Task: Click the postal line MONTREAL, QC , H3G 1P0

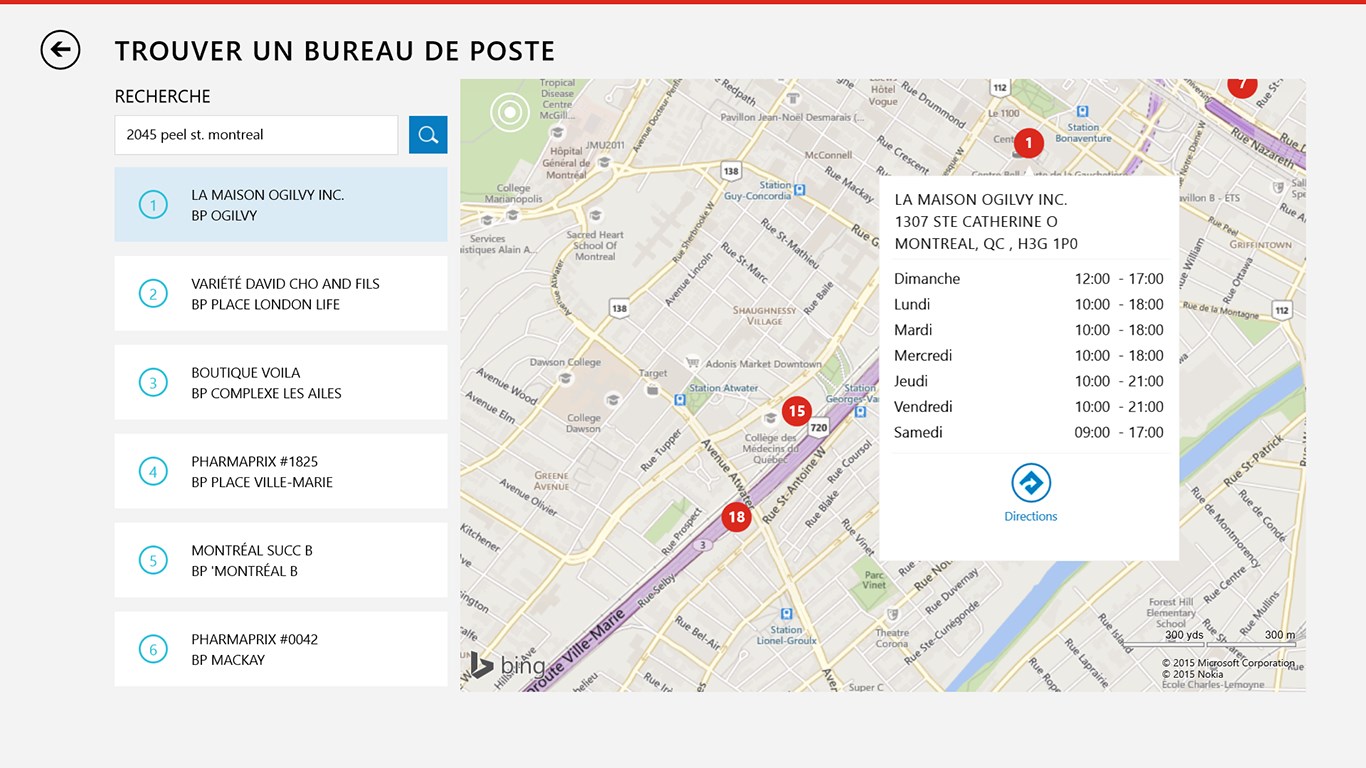Action: click(x=986, y=244)
